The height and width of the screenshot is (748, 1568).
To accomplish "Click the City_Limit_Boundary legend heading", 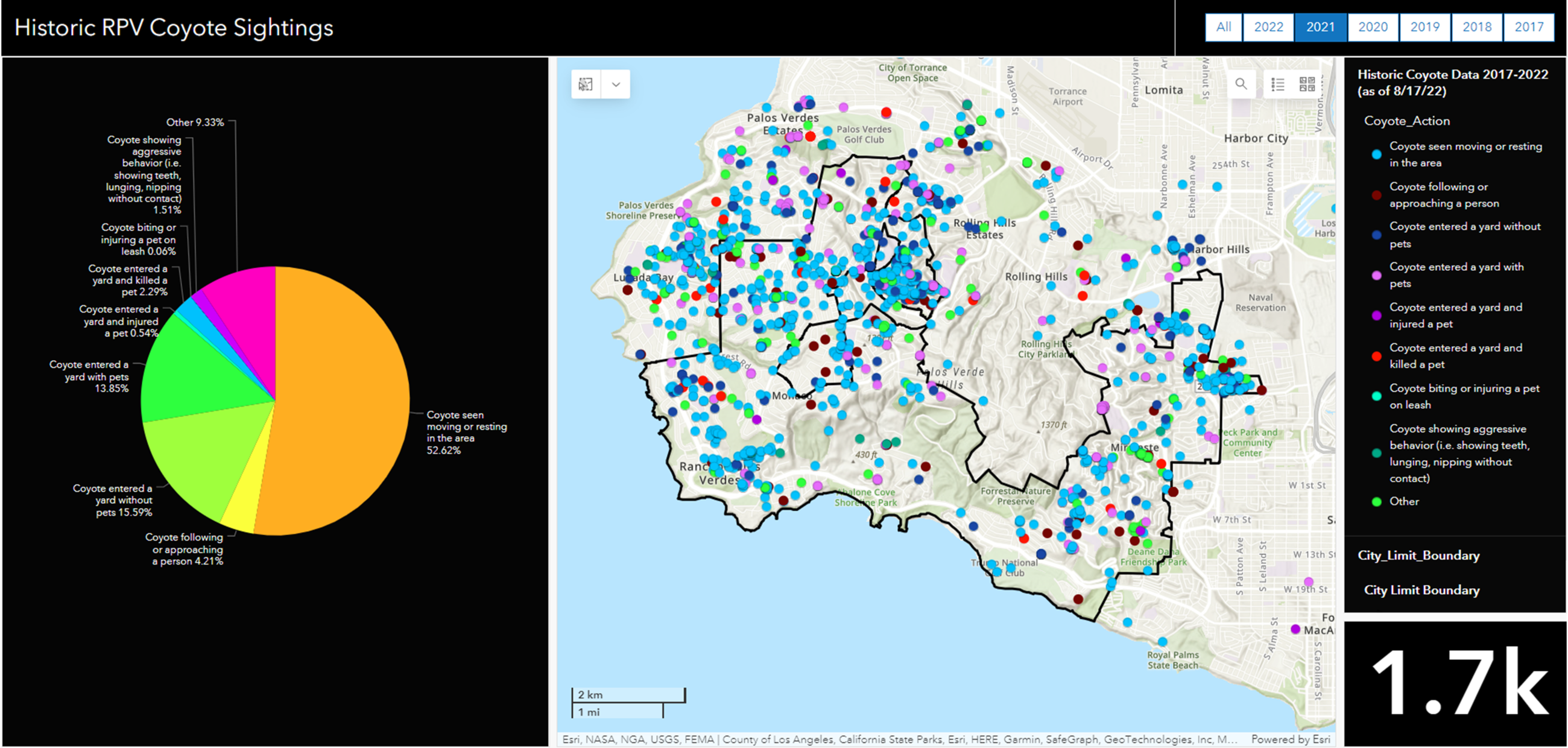I will [x=1418, y=556].
